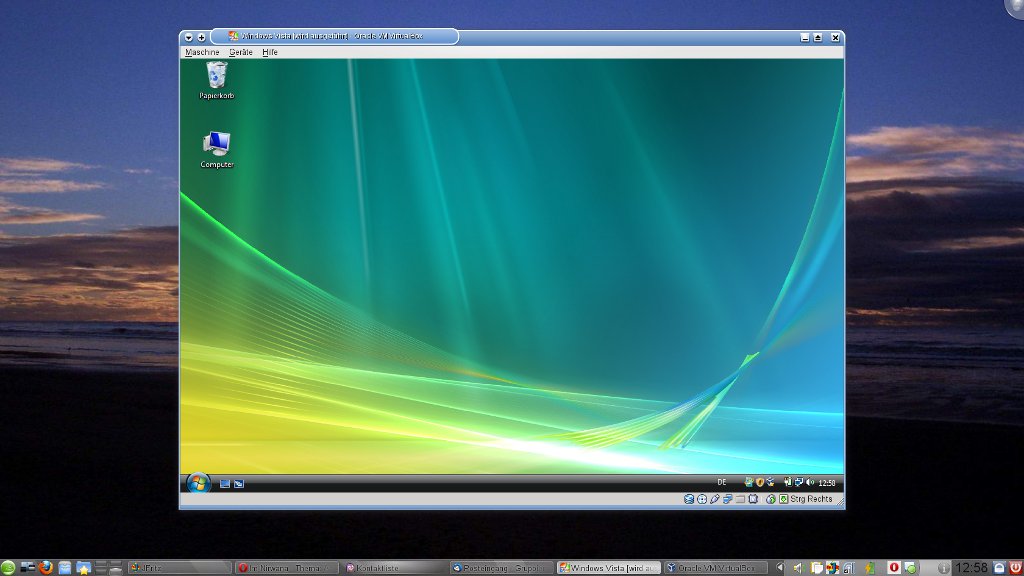Image resolution: width=1024 pixels, height=576 pixels.
Task: Click host panel volume speaker icon
Action: 799,568
